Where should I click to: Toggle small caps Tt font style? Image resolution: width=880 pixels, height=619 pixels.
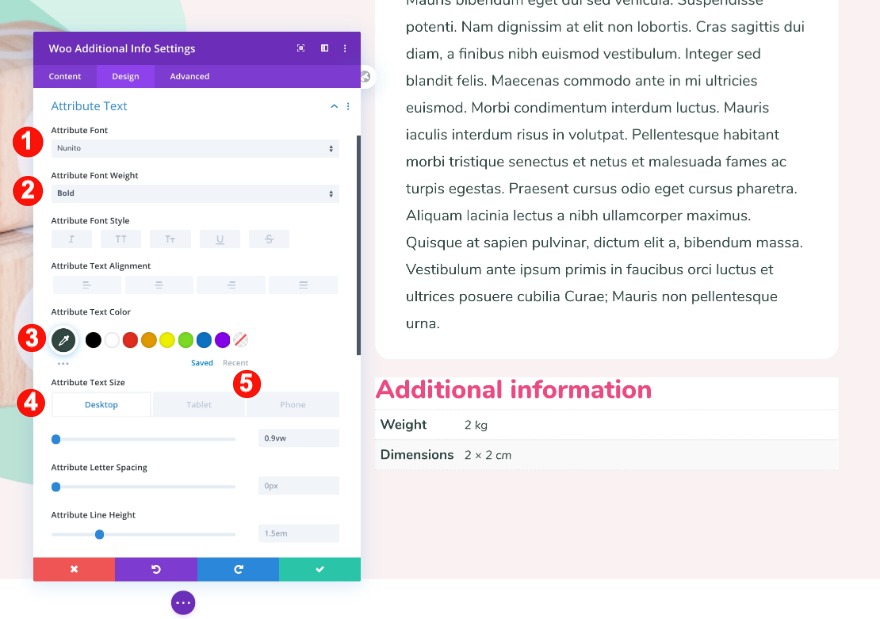tap(170, 239)
